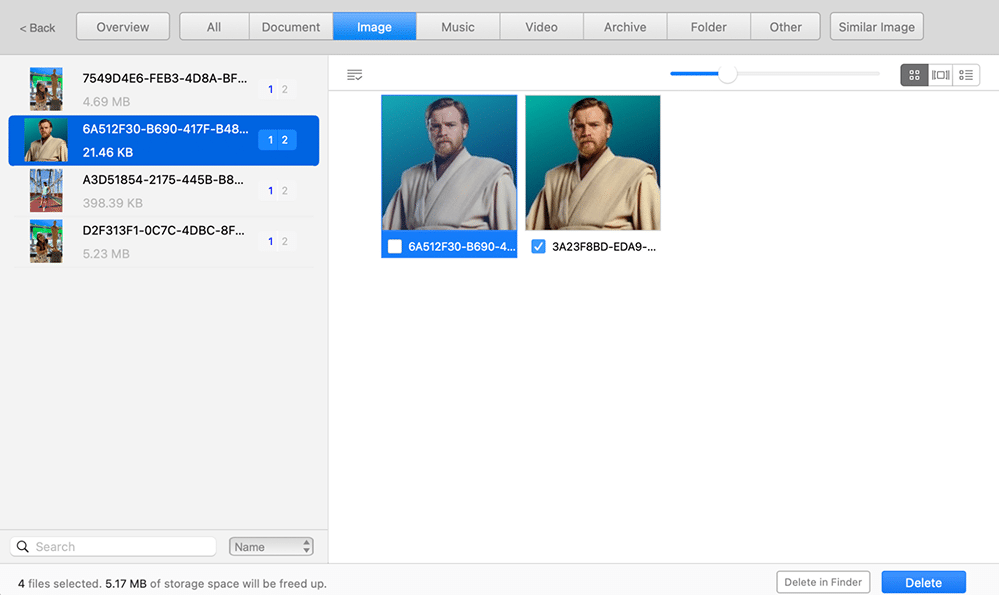Click the list thumbnail of D2F313F1 group
The image size is (999, 595).
[x=47, y=241]
